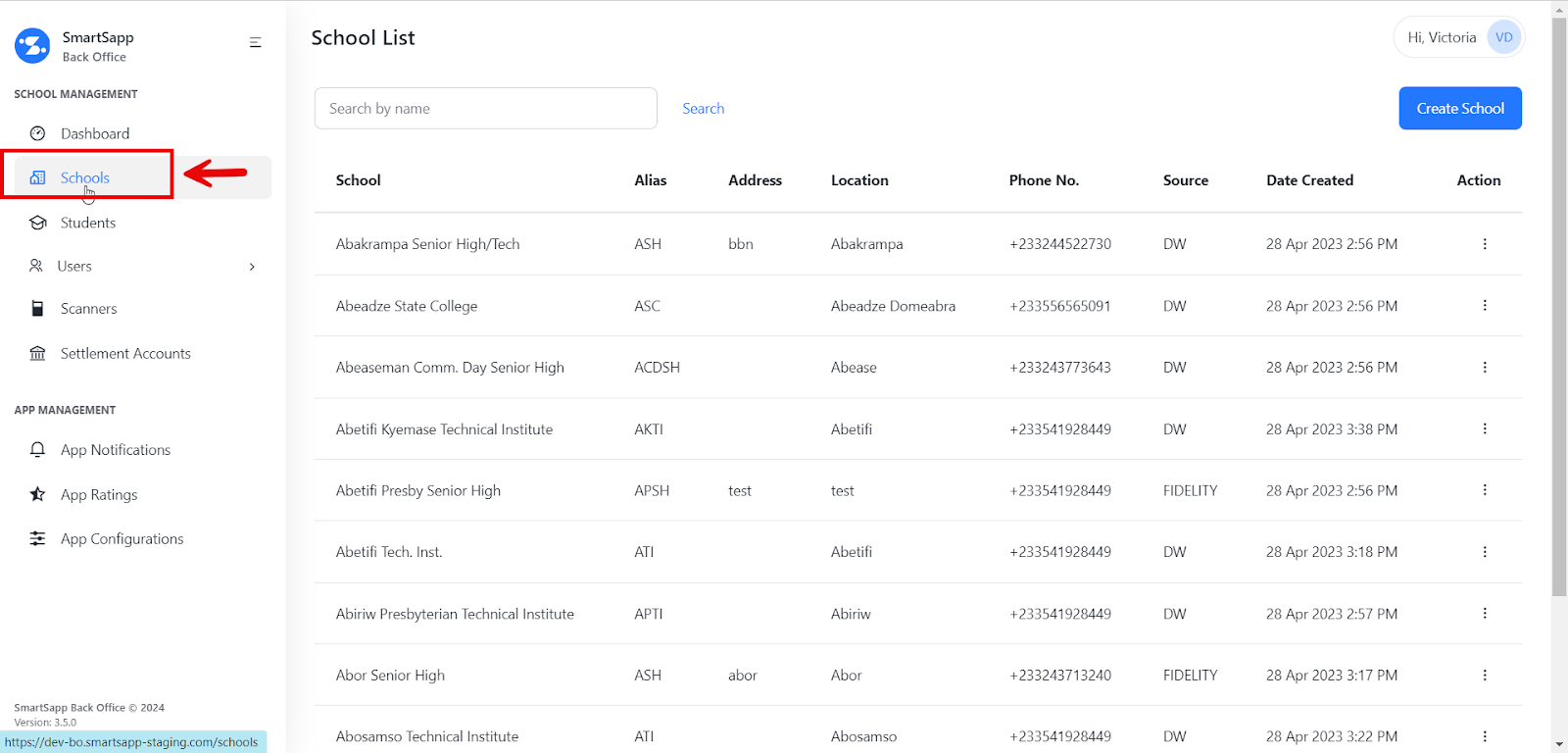
Task: Select Abosamso Technical Institute name
Action: click(x=427, y=736)
